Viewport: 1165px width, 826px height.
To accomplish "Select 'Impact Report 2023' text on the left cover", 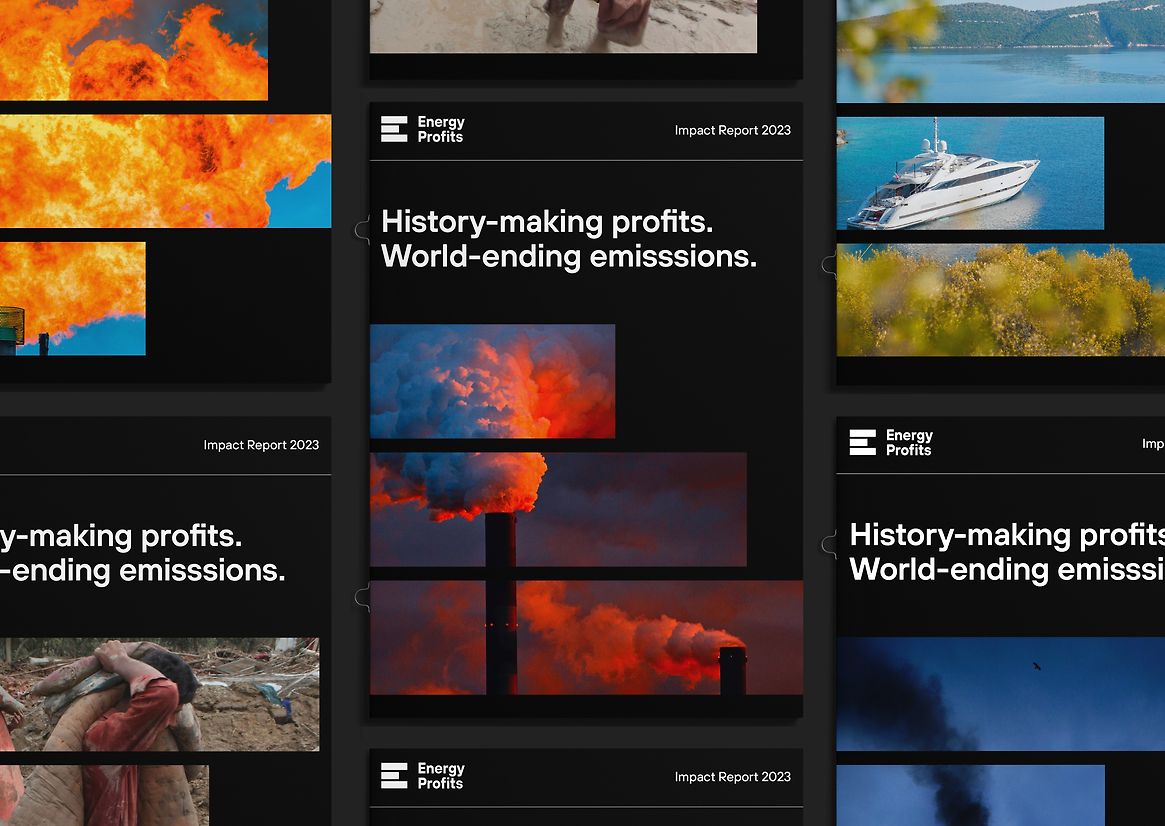I will (261, 445).
